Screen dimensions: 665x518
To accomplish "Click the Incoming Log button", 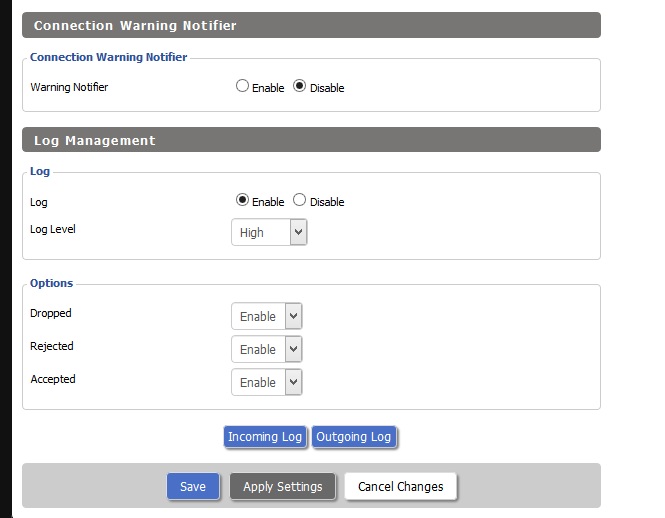I will 265,437.
